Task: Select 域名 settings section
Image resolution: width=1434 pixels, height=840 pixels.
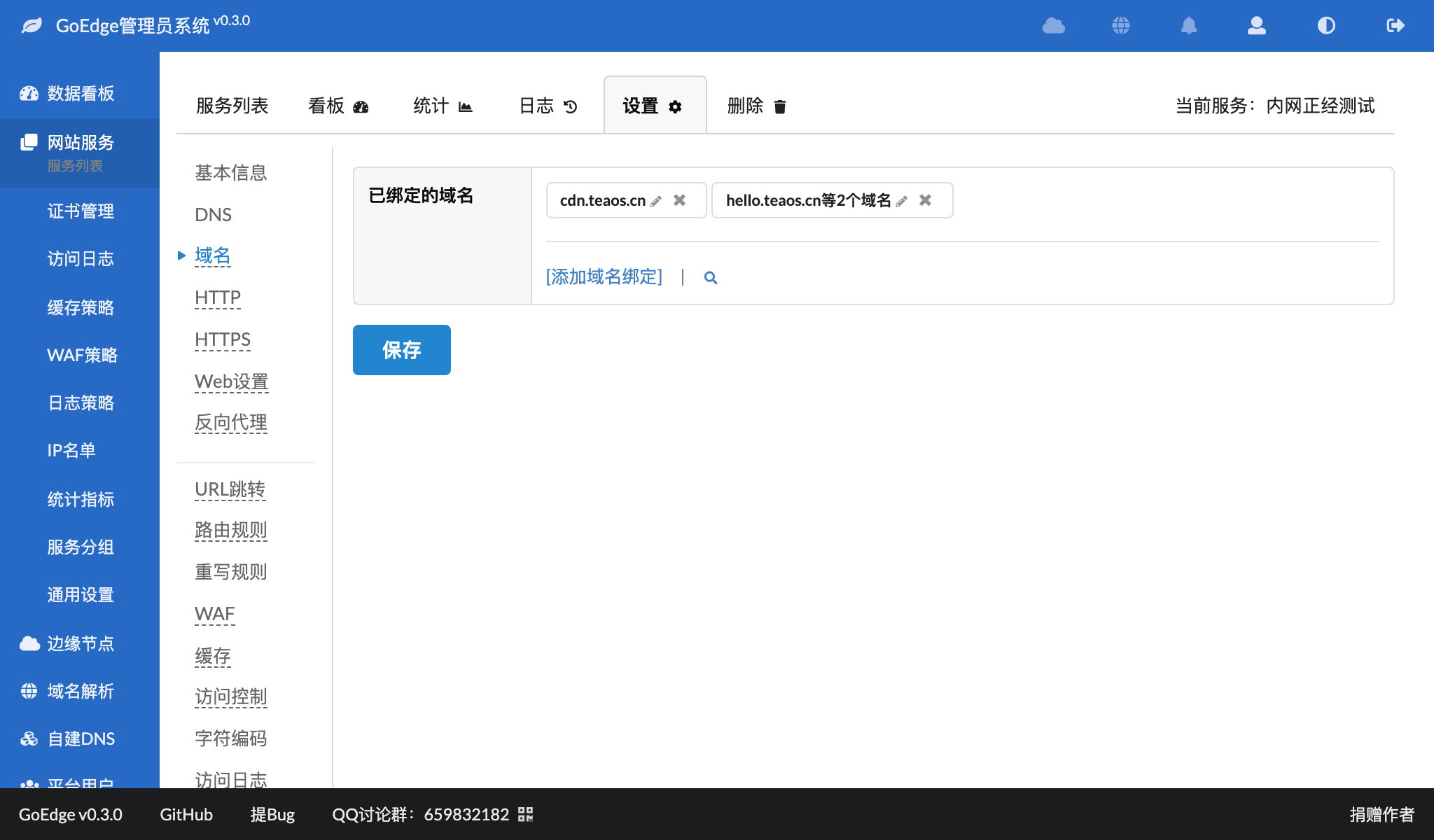Action: (x=213, y=256)
